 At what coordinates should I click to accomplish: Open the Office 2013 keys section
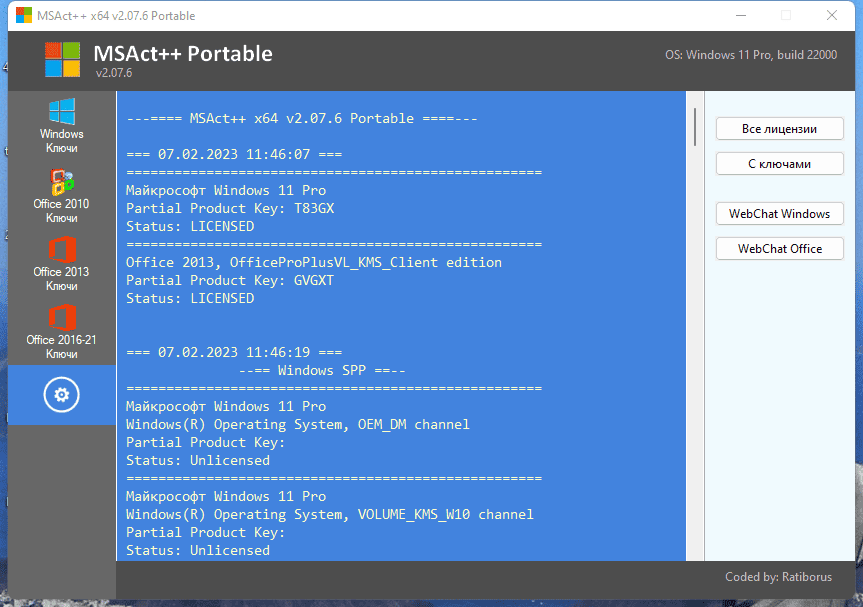pos(62,263)
